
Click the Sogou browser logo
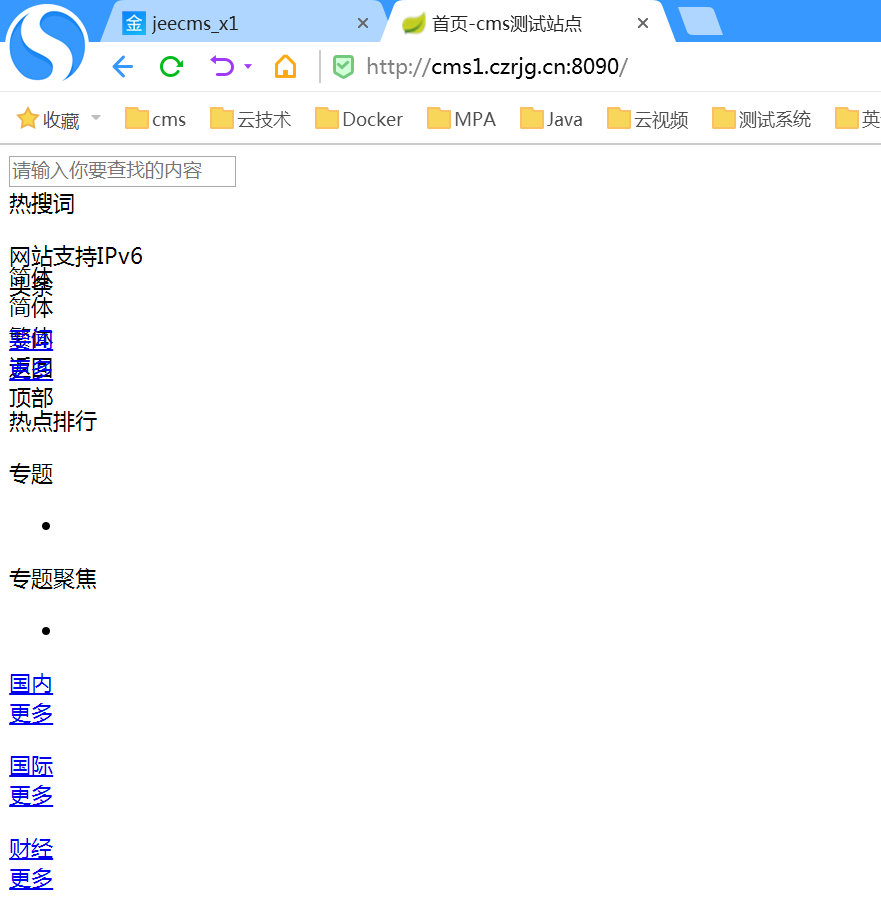47,43
